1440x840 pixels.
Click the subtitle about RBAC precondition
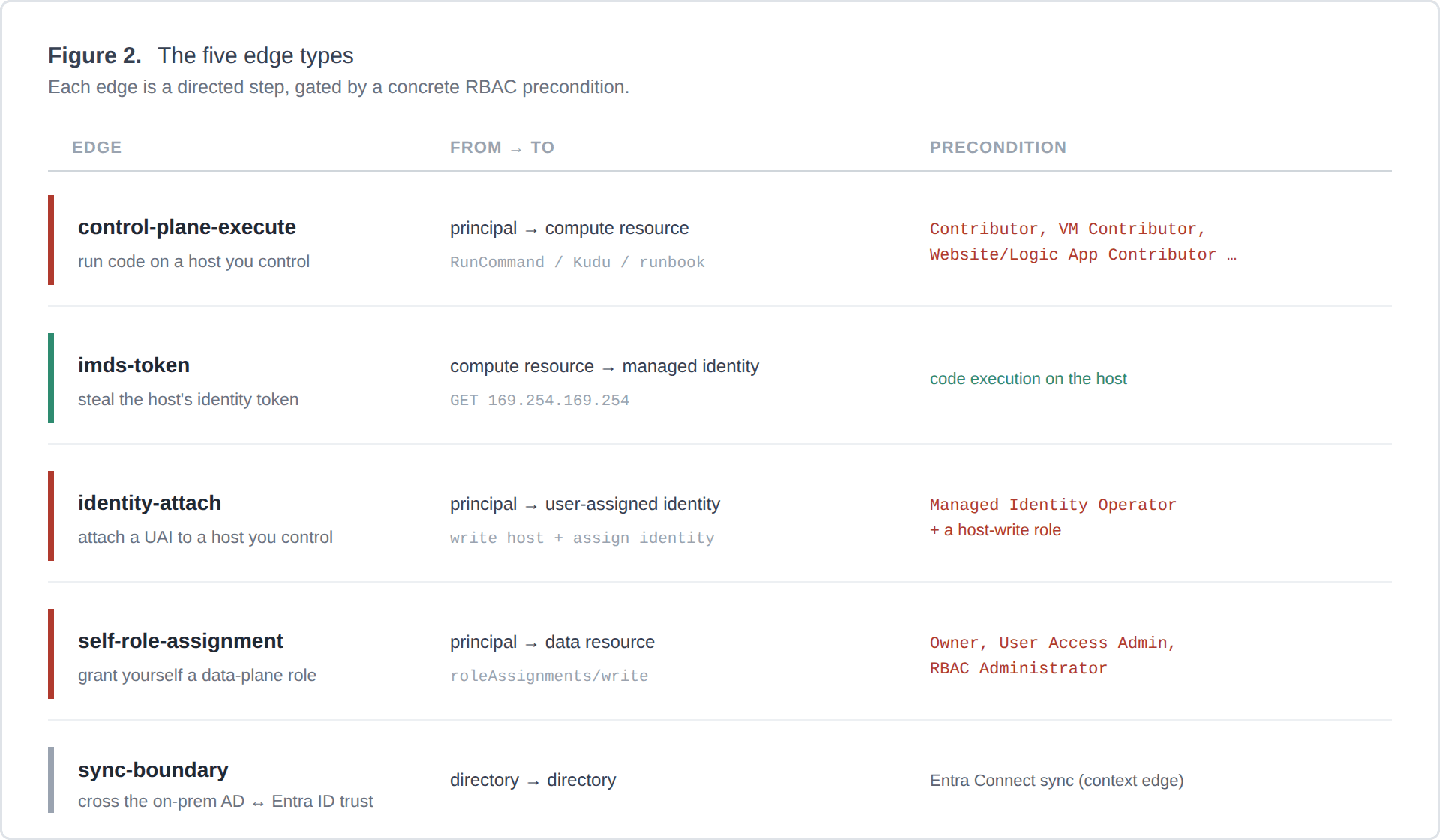tap(338, 87)
